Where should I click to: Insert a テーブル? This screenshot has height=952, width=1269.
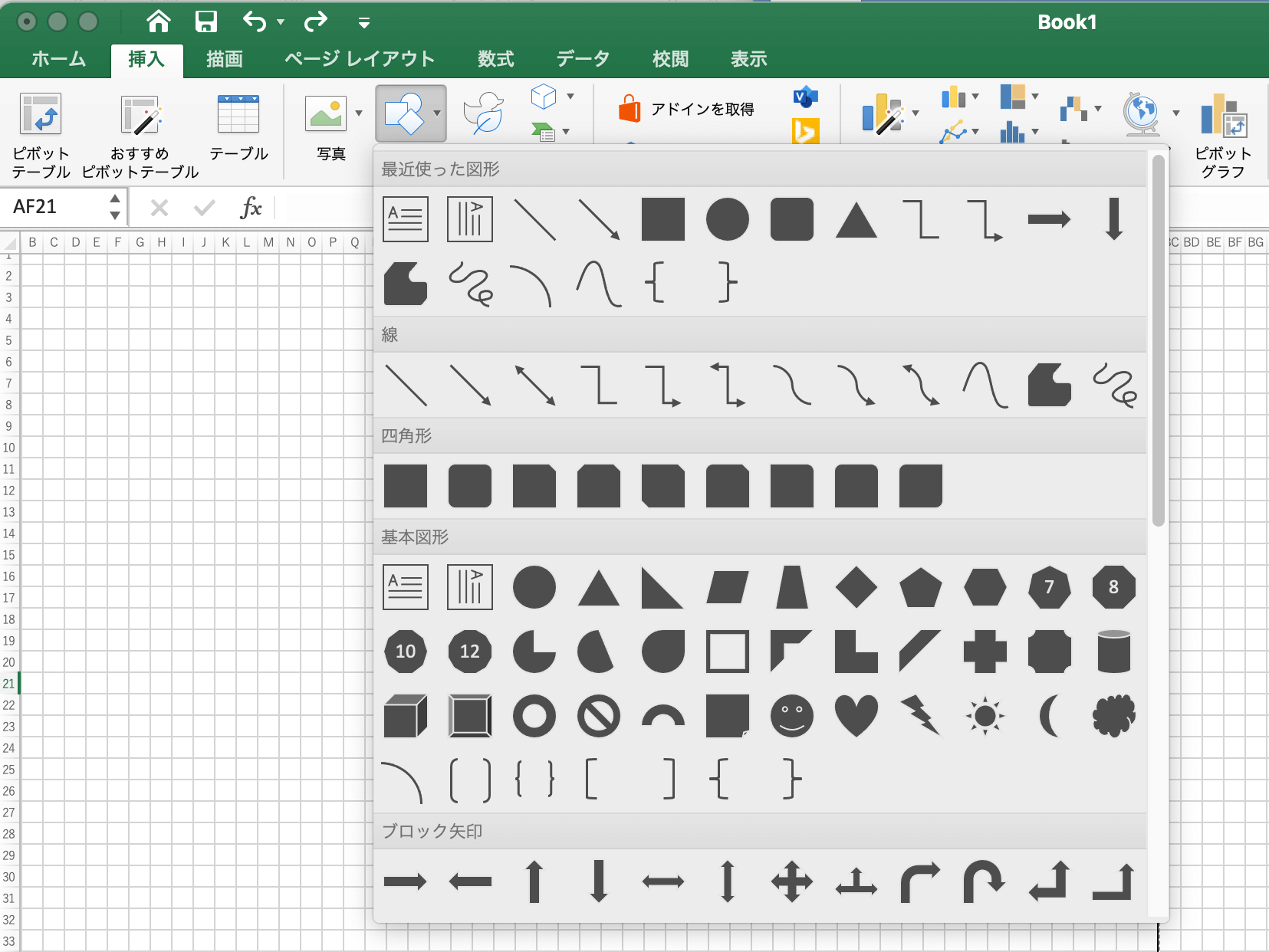pyautogui.click(x=238, y=128)
